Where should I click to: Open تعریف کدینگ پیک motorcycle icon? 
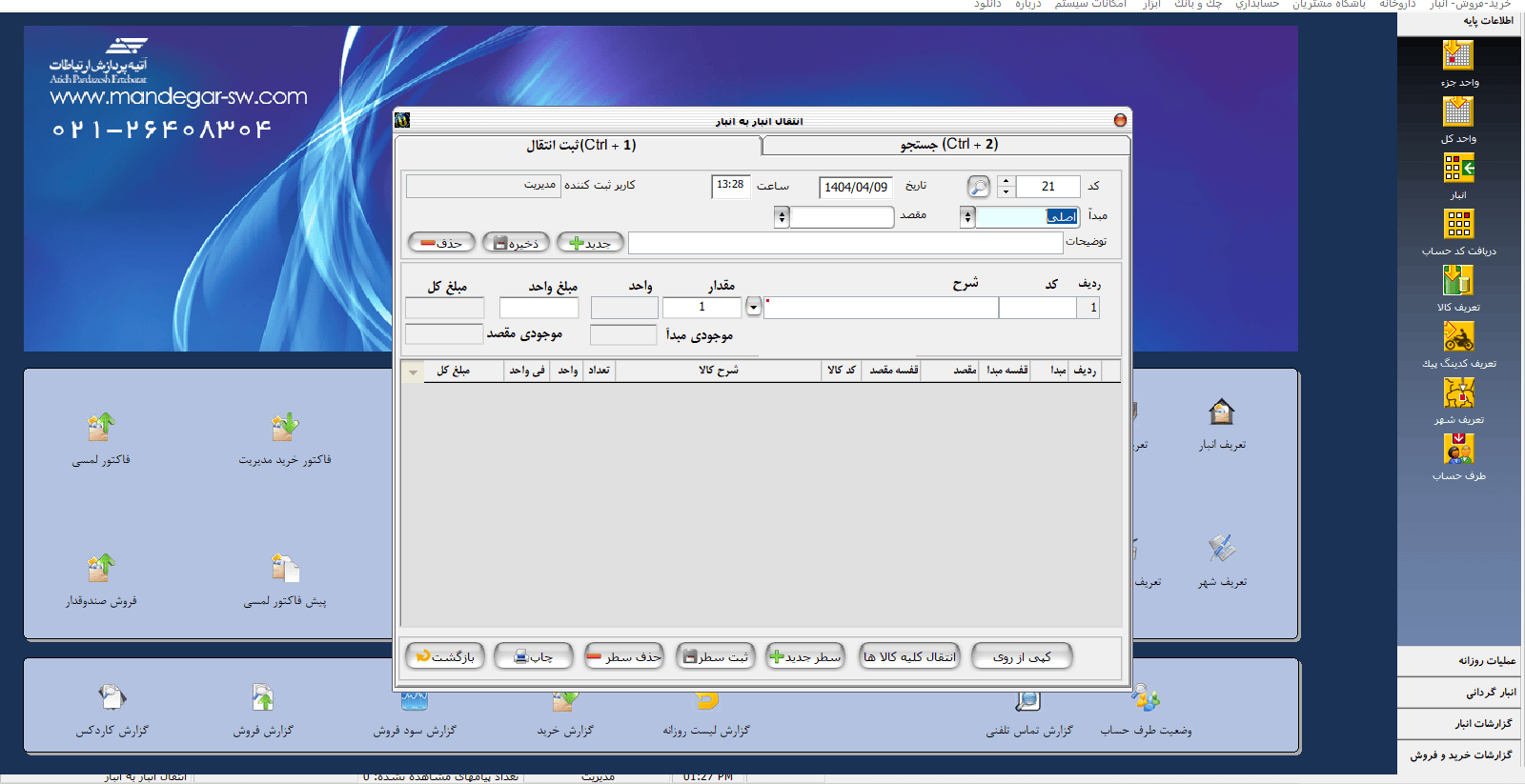coord(1458,337)
